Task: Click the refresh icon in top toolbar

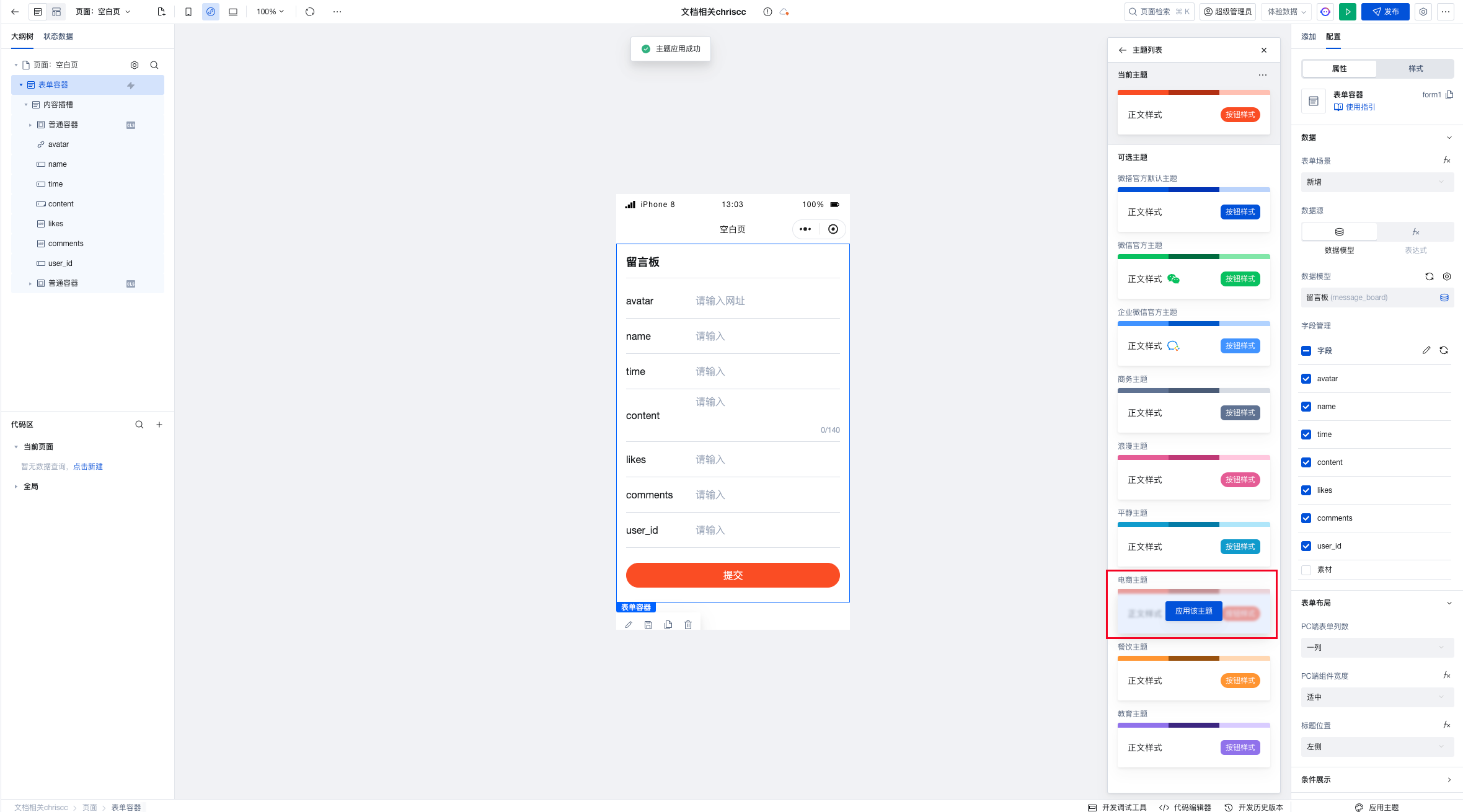Action: click(x=310, y=12)
